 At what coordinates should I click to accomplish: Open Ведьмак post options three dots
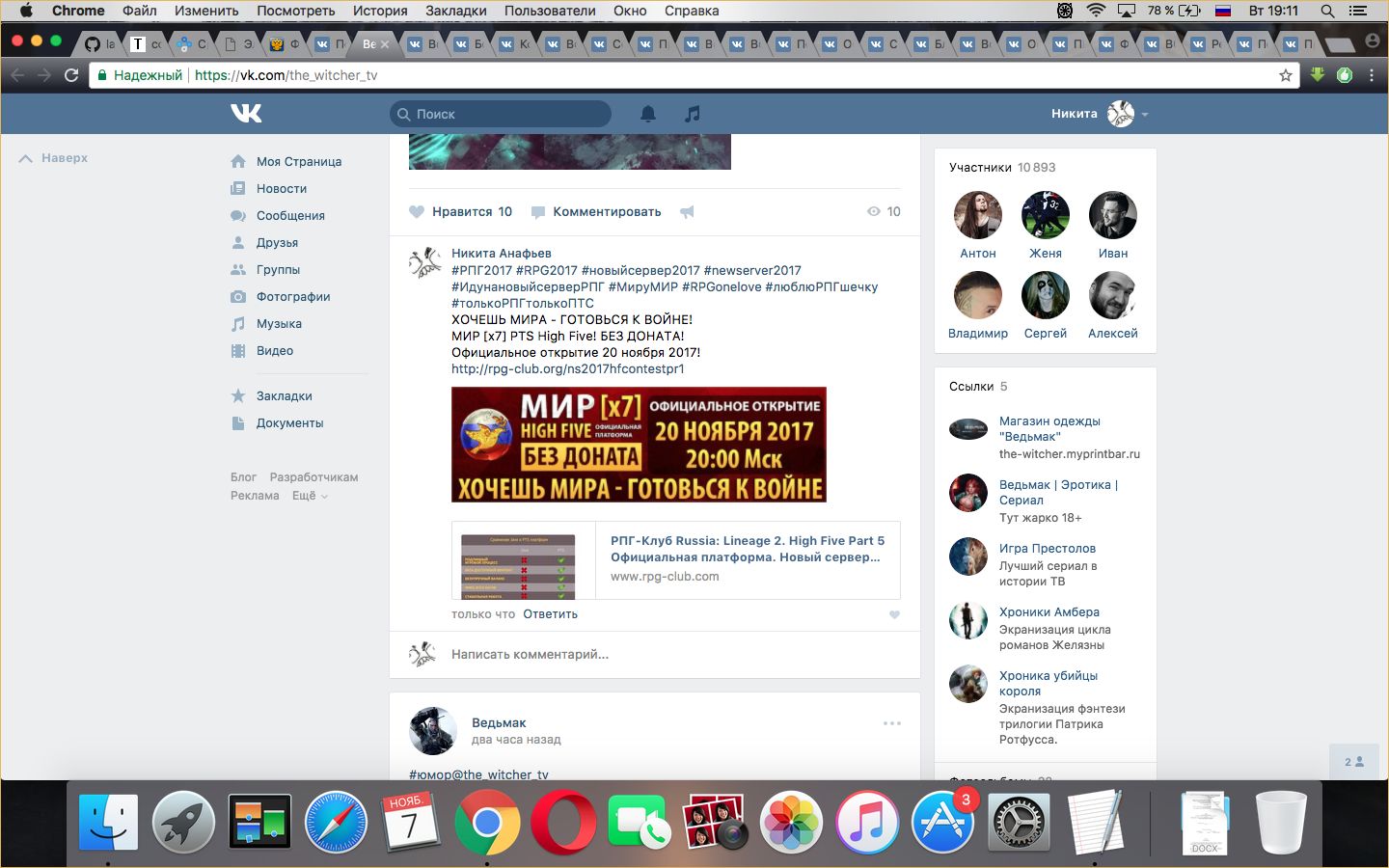pyautogui.click(x=892, y=722)
